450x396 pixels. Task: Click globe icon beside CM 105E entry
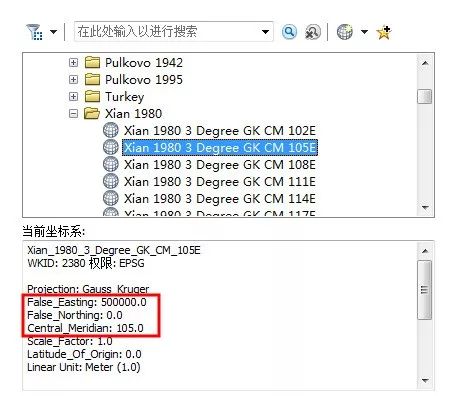pos(111,147)
